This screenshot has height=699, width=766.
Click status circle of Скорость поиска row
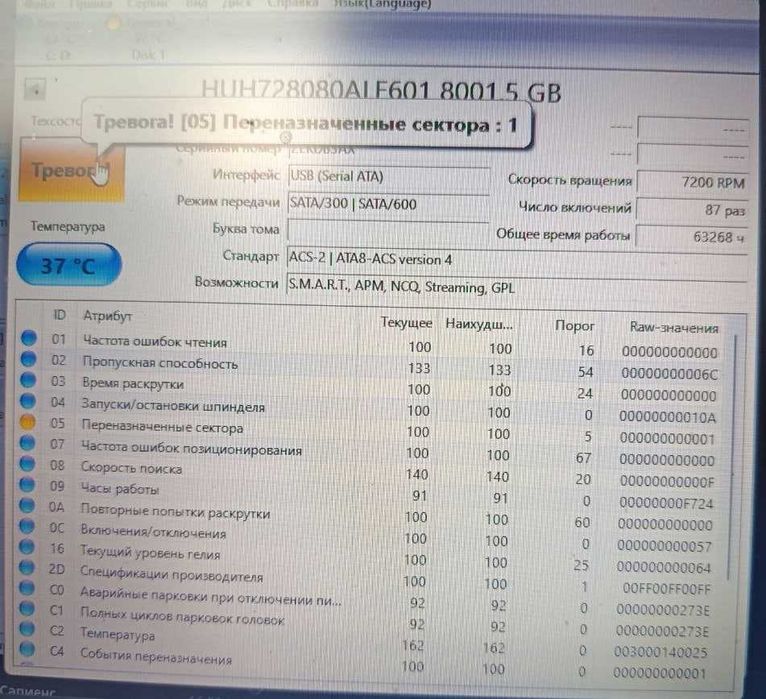click(27, 464)
